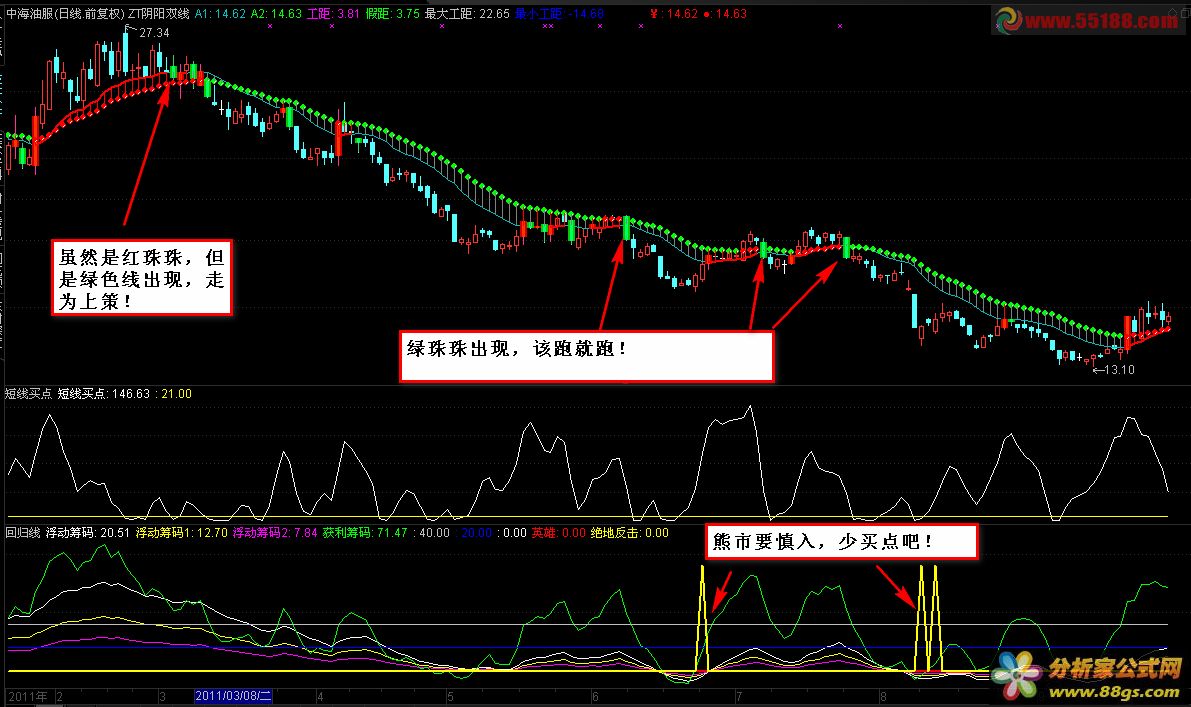Click month 6 marker on the time axis

(x=595, y=696)
